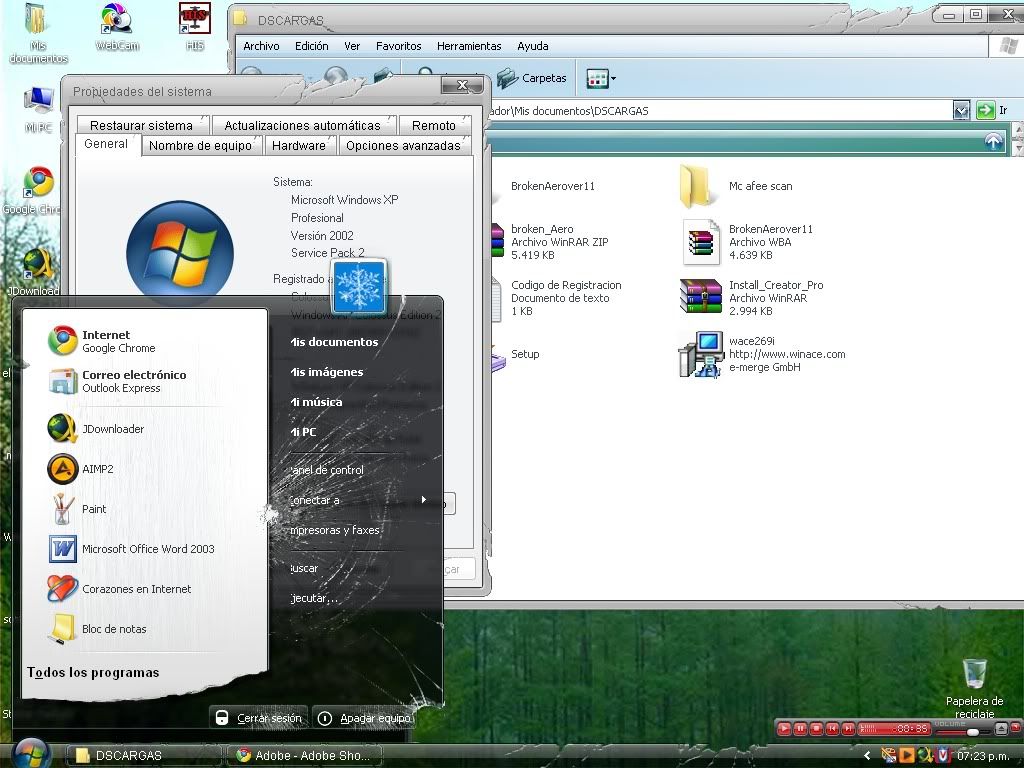This screenshot has height=768, width=1024.
Task: Click the red V antivirus tray icon
Action: [942, 756]
